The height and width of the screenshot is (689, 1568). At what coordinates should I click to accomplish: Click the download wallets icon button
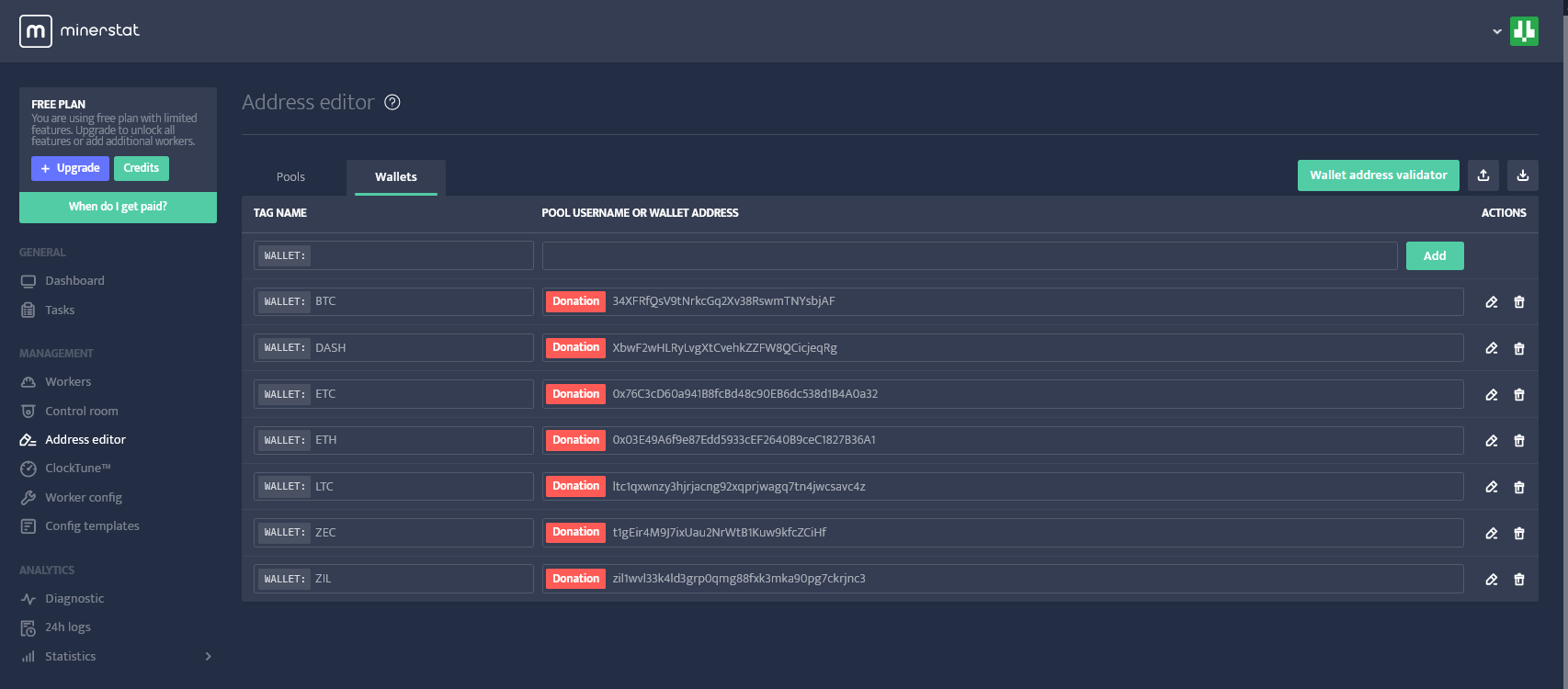pyautogui.click(x=1523, y=175)
